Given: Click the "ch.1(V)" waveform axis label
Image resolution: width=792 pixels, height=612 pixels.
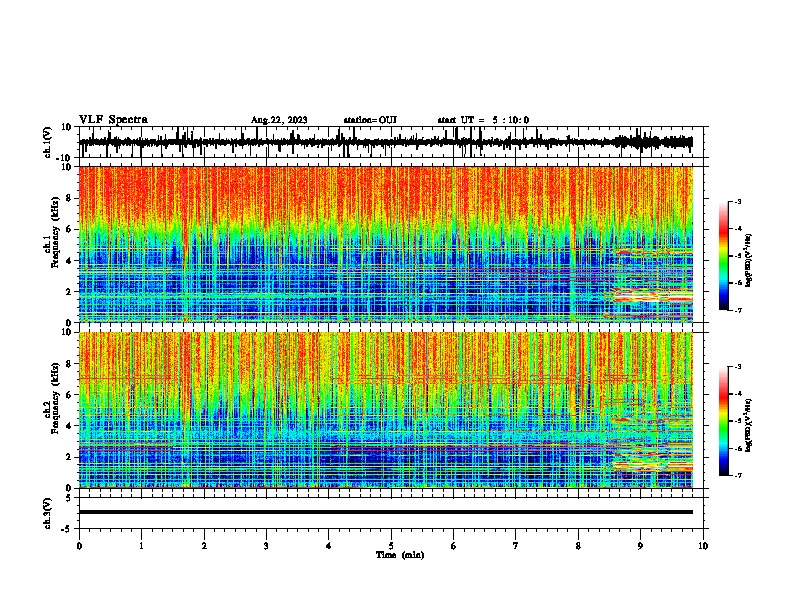Looking at the screenshot, I should [48, 142].
